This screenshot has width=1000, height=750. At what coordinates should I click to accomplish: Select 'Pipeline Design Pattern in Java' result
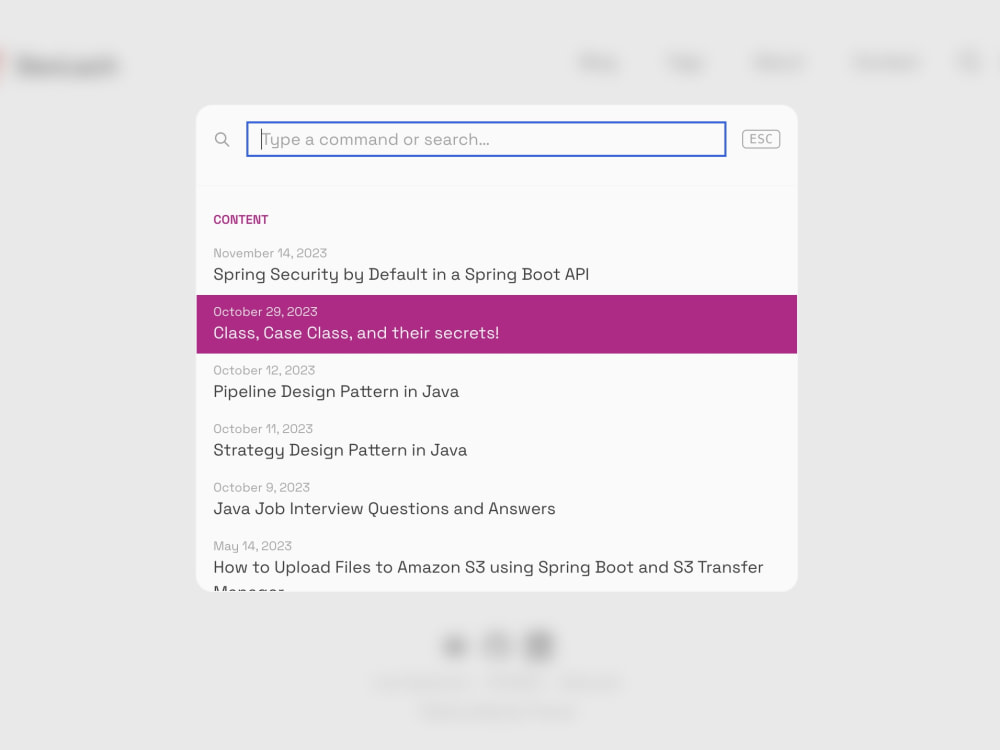[x=497, y=383]
